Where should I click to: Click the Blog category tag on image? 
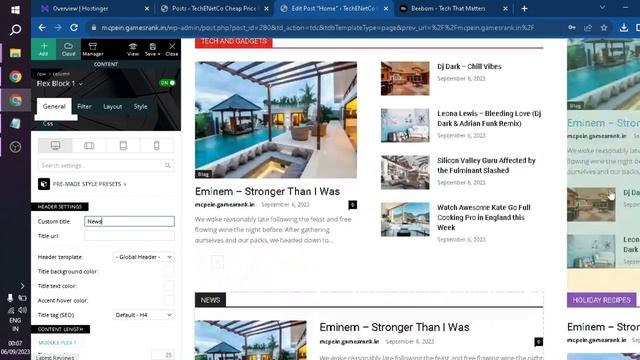[x=203, y=174]
